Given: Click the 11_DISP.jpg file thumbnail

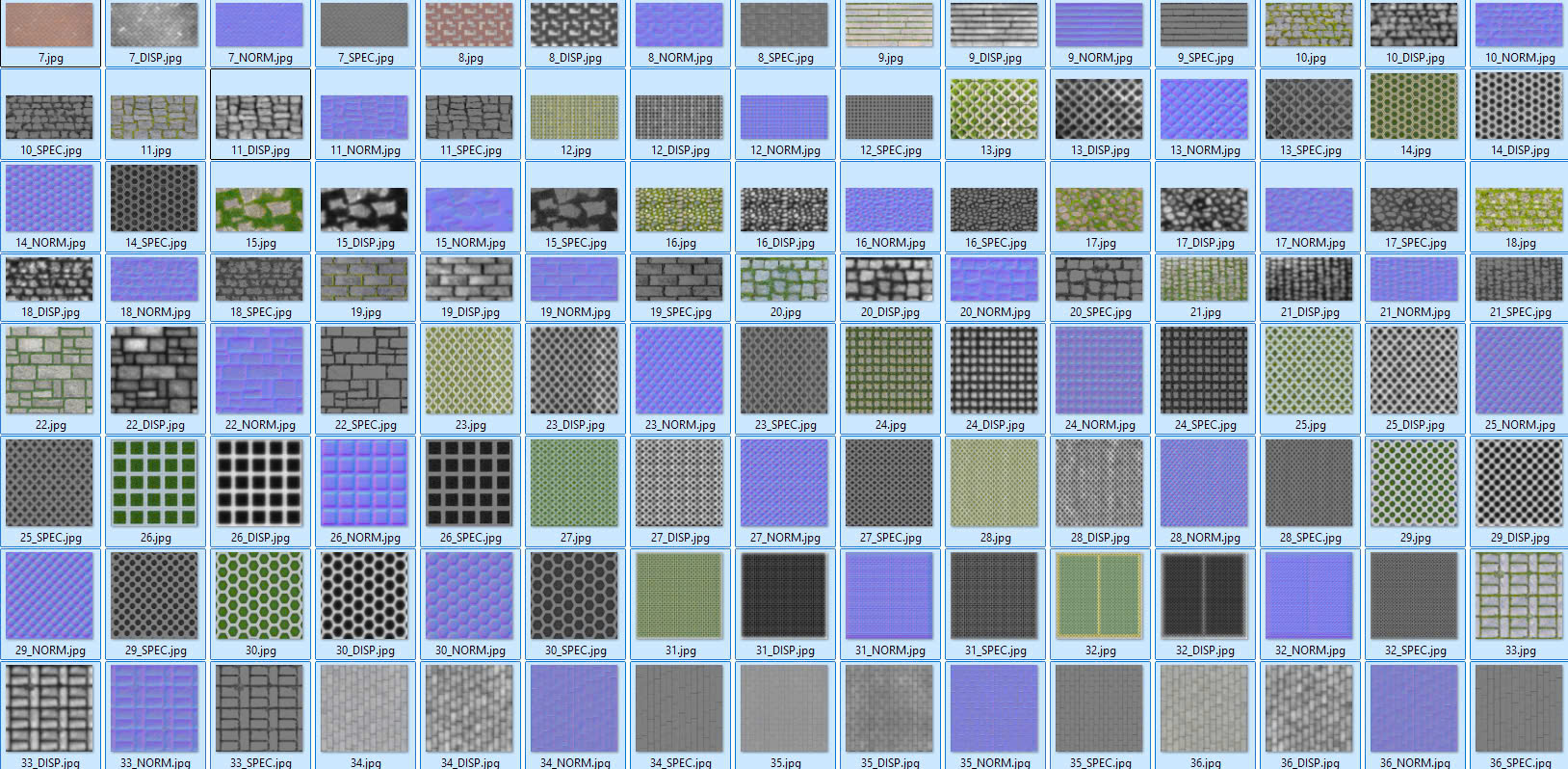Looking at the screenshot, I should tap(260, 117).
